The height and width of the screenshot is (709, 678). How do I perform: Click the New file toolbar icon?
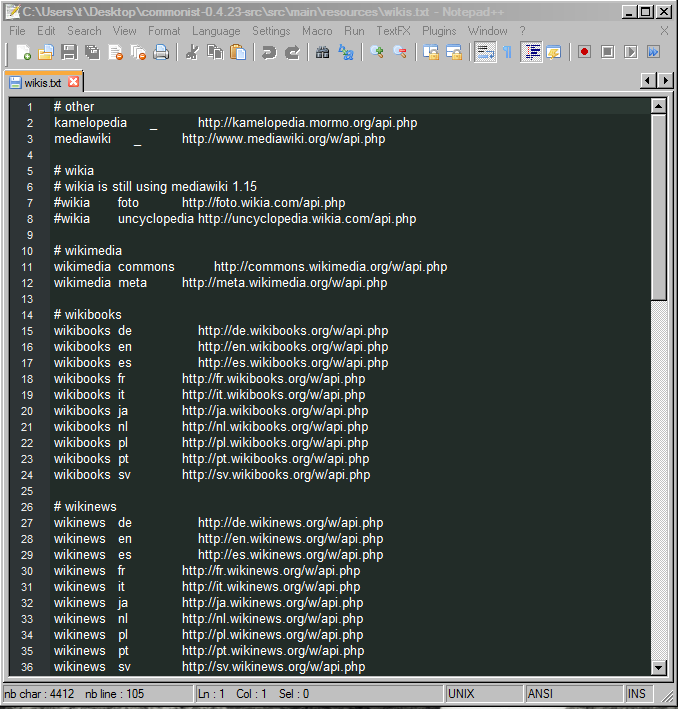(x=24, y=53)
